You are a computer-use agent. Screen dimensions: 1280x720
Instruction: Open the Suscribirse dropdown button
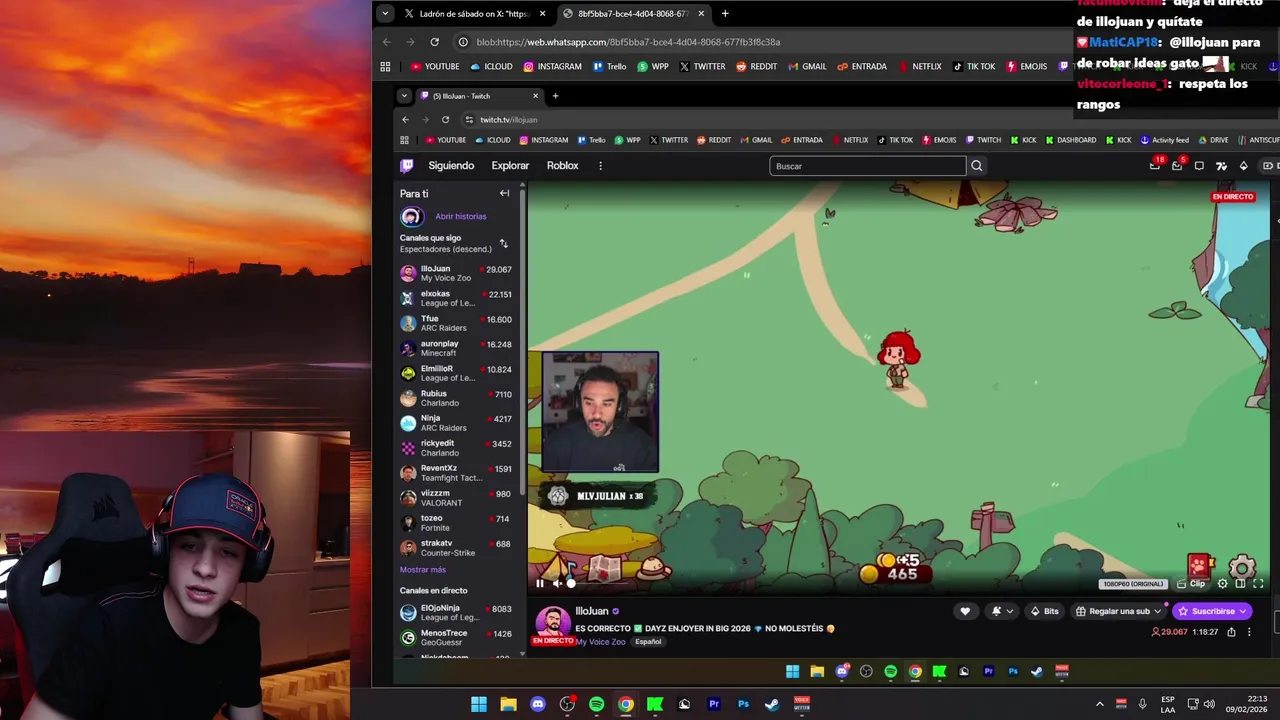[1212, 611]
